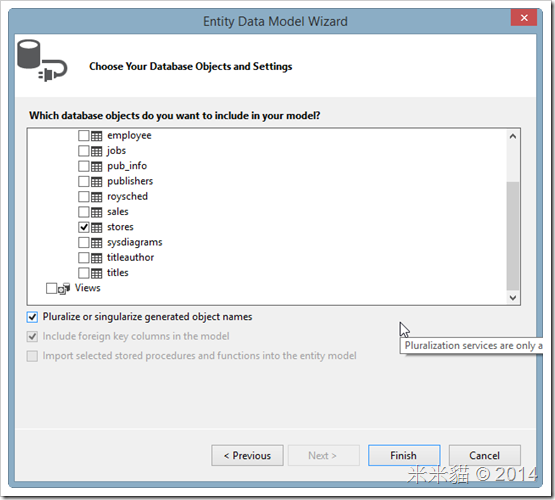The height and width of the screenshot is (500, 555).
Task: Click the Finish button
Action: (x=404, y=455)
